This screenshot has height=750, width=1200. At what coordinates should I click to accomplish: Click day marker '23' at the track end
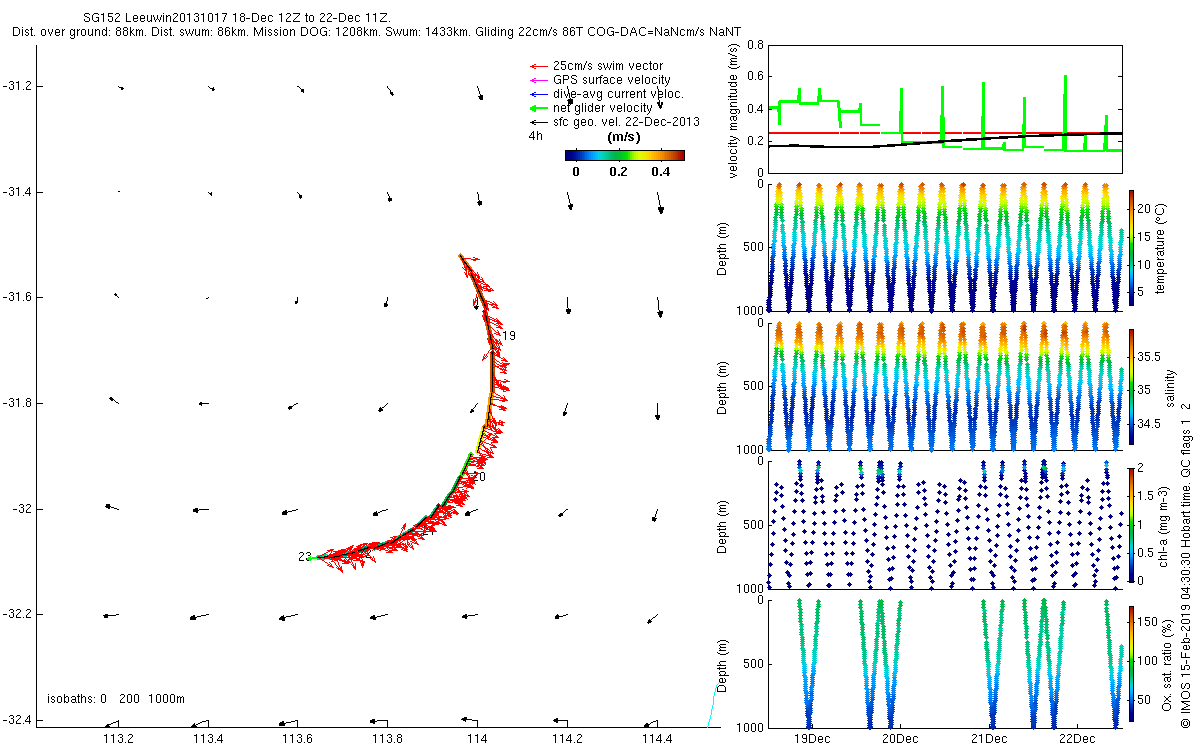tap(304, 557)
